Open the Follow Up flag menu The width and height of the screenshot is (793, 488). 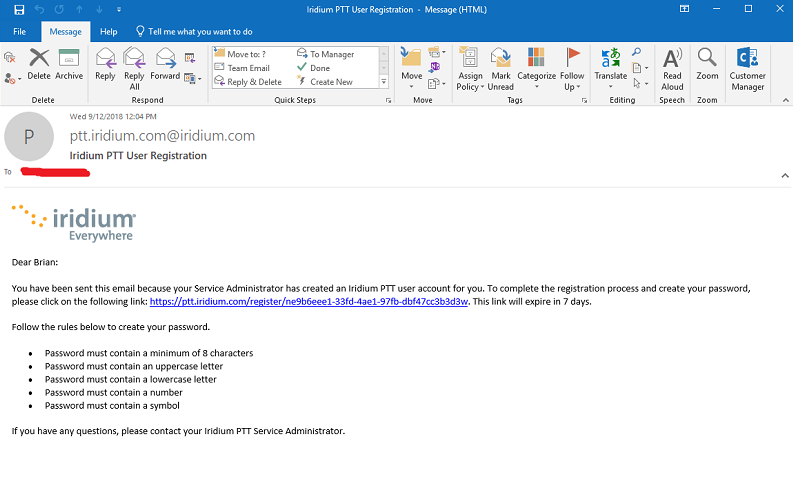click(572, 69)
